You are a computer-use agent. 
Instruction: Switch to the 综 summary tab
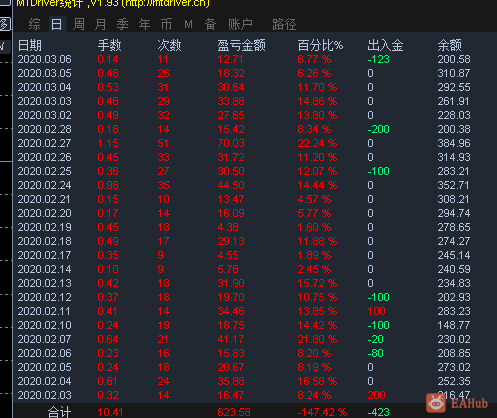[x=35, y=24]
